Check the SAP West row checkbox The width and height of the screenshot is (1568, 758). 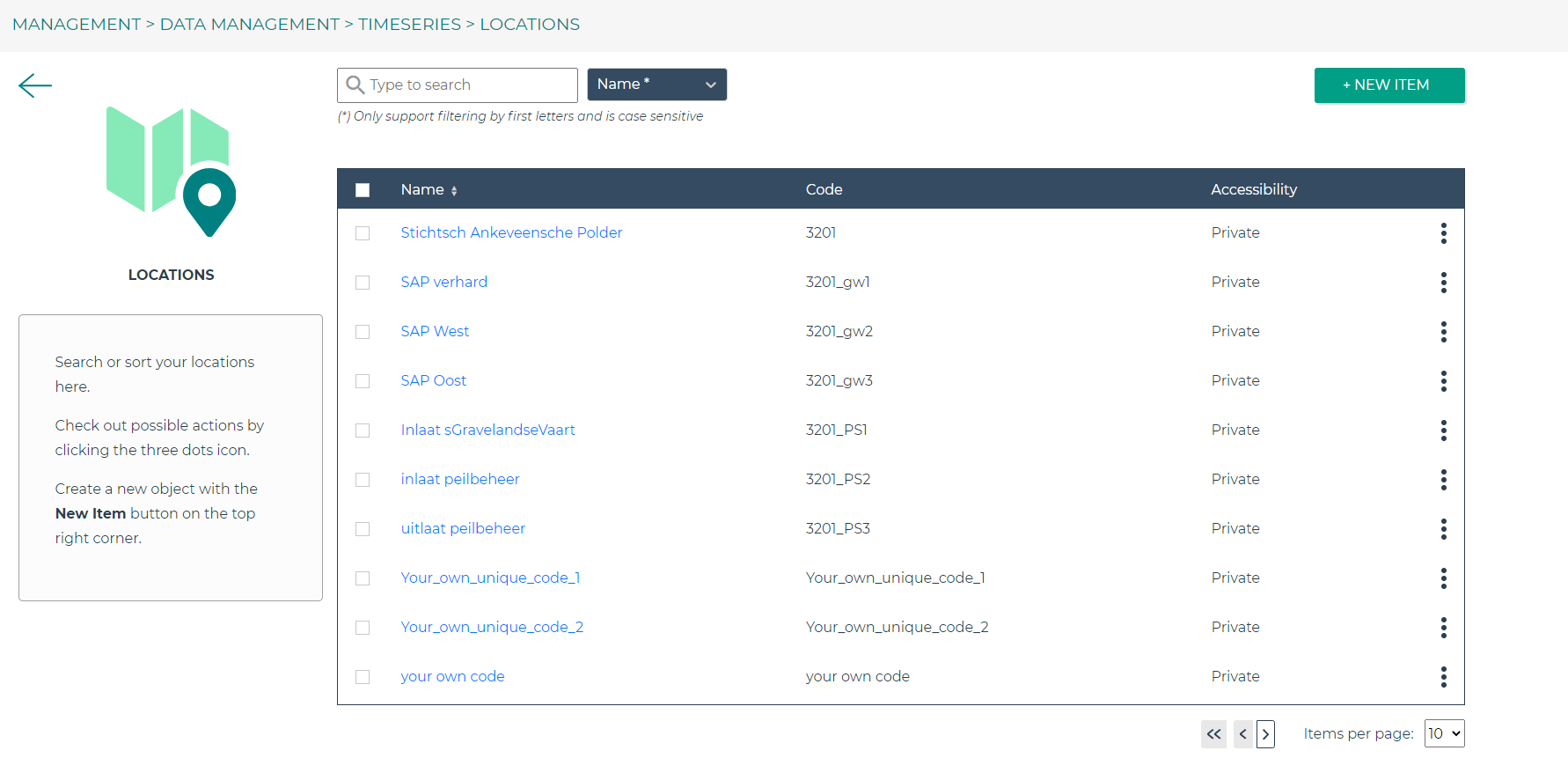tap(363, 331)
